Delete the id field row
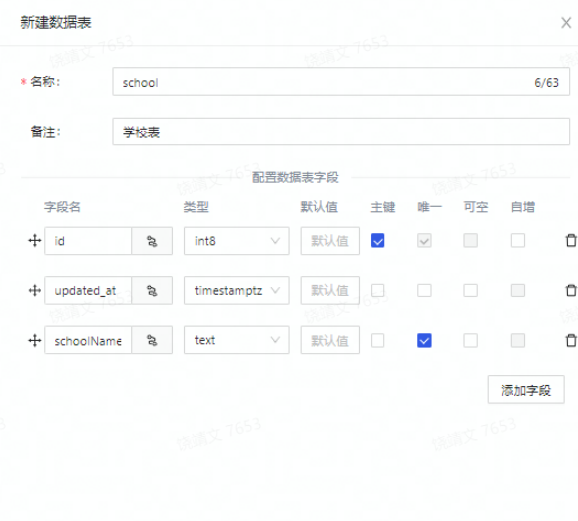 [571, 240]
